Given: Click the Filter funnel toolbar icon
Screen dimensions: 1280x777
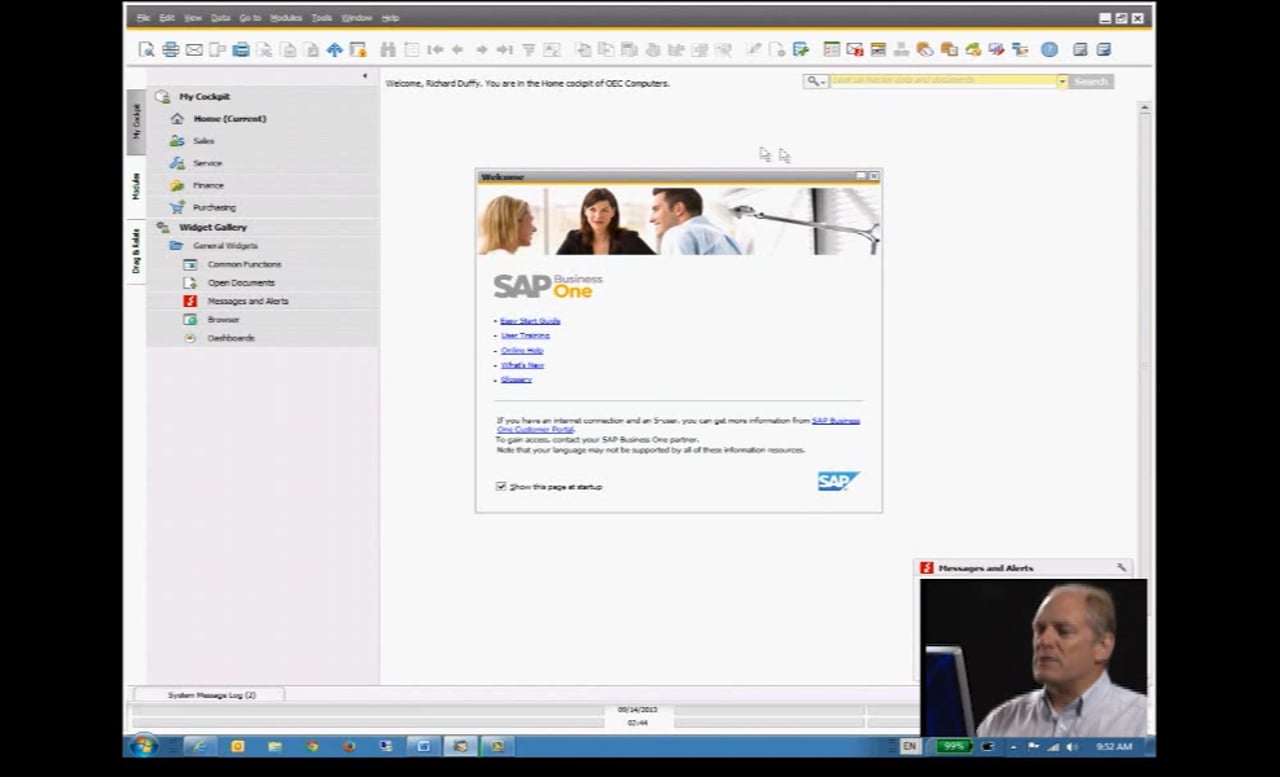Looking at the screenshot, I should coord(528,49).
